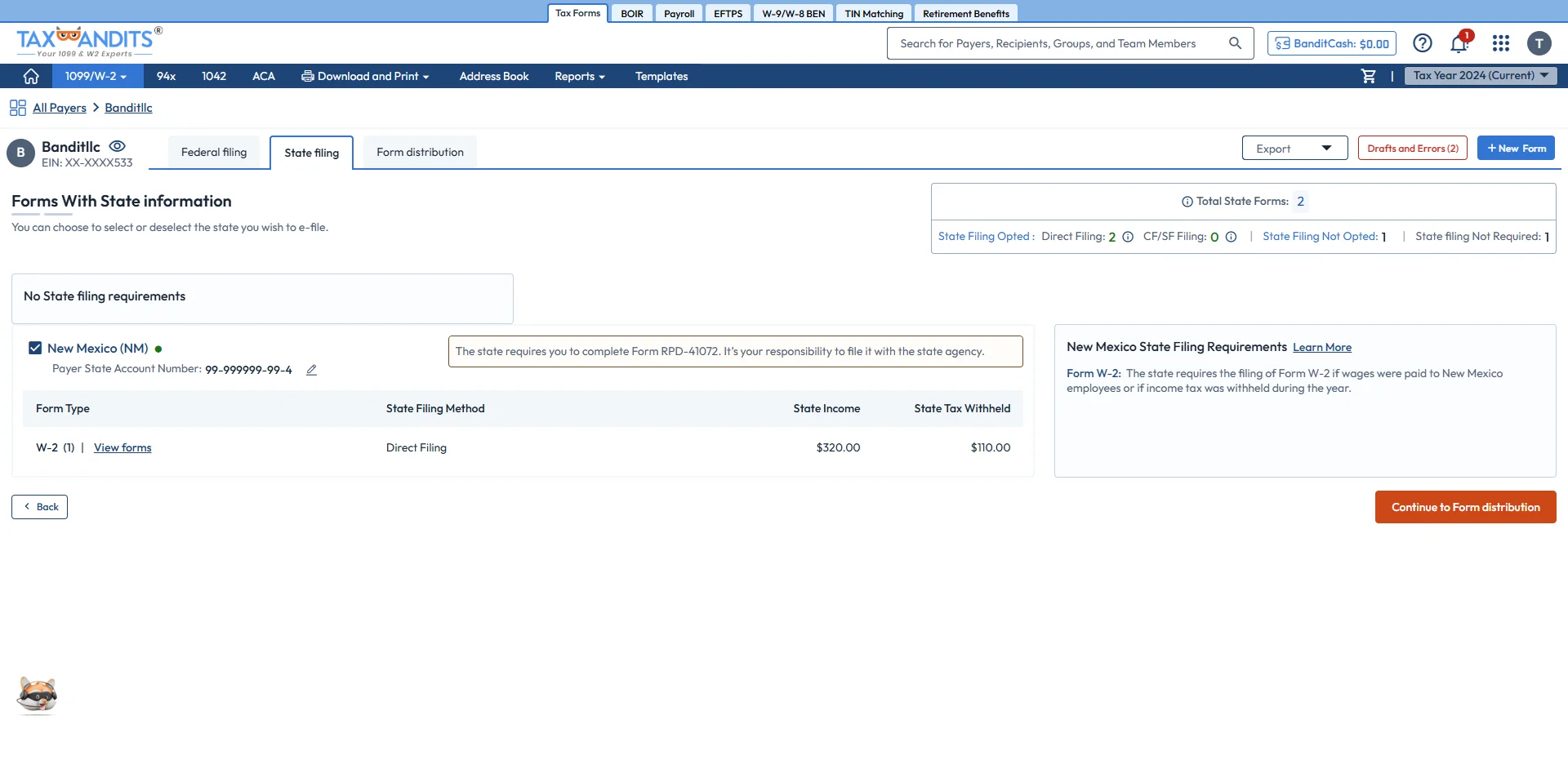Open Drafts and Errors (2)
The width and height of the screenshot is (1568, 778).
coord(1413,148)
